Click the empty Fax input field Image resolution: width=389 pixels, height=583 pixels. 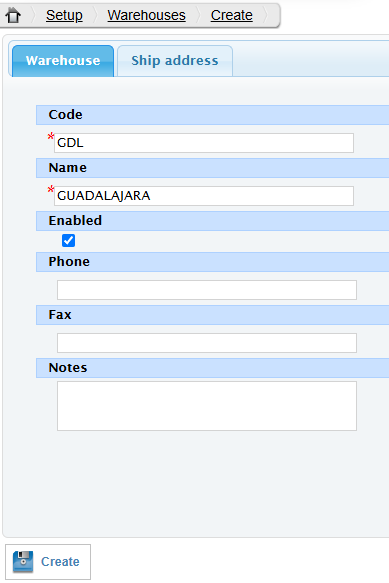pos(207,343)
